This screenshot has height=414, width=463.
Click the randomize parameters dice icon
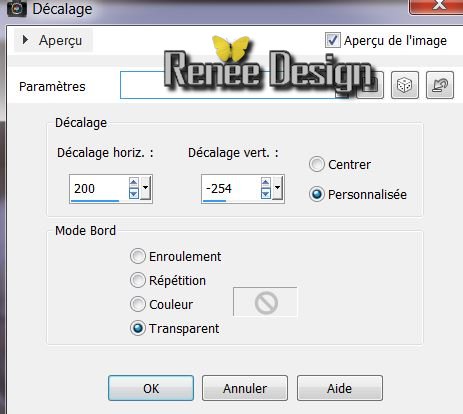405,85
